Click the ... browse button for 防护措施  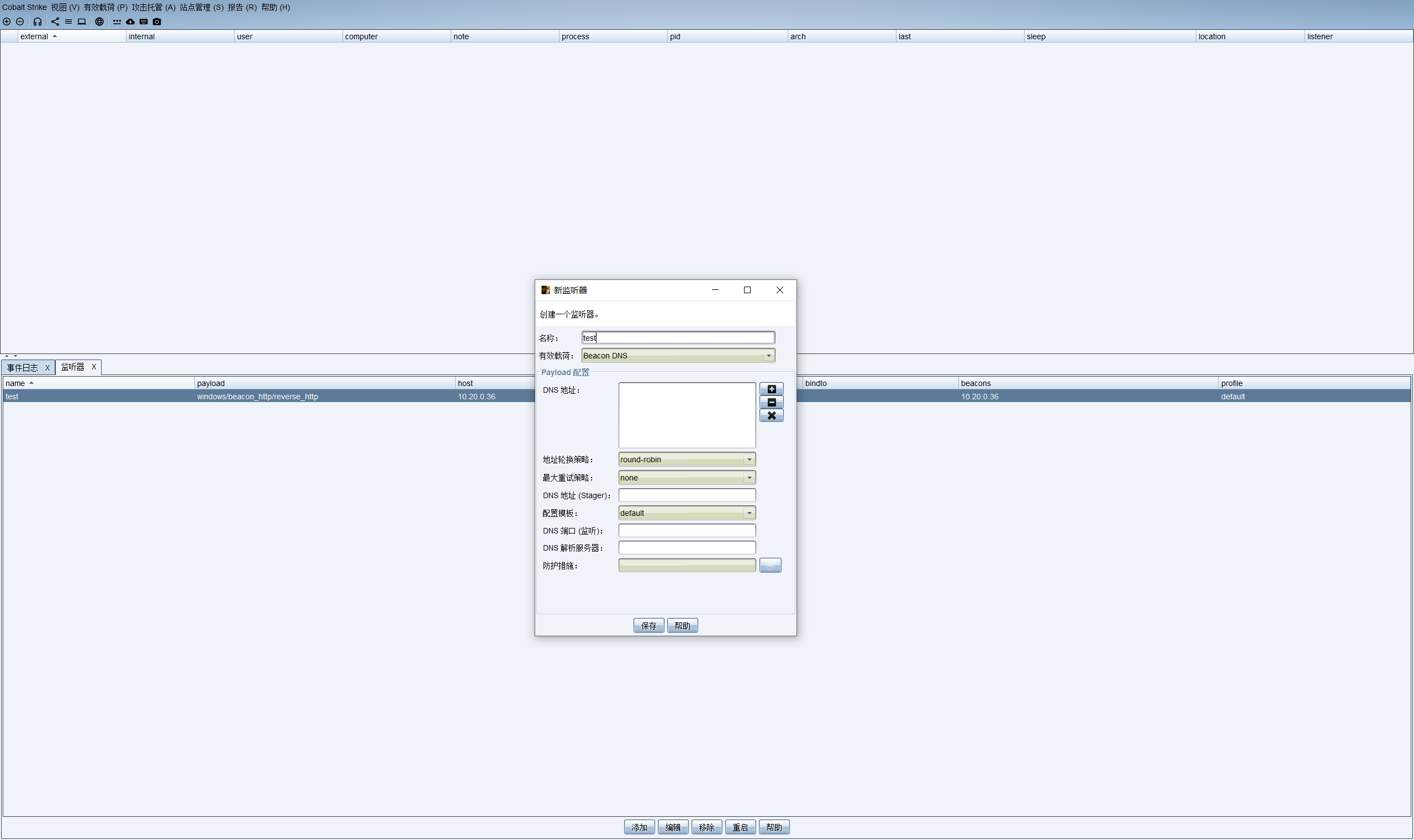[770, 566]
